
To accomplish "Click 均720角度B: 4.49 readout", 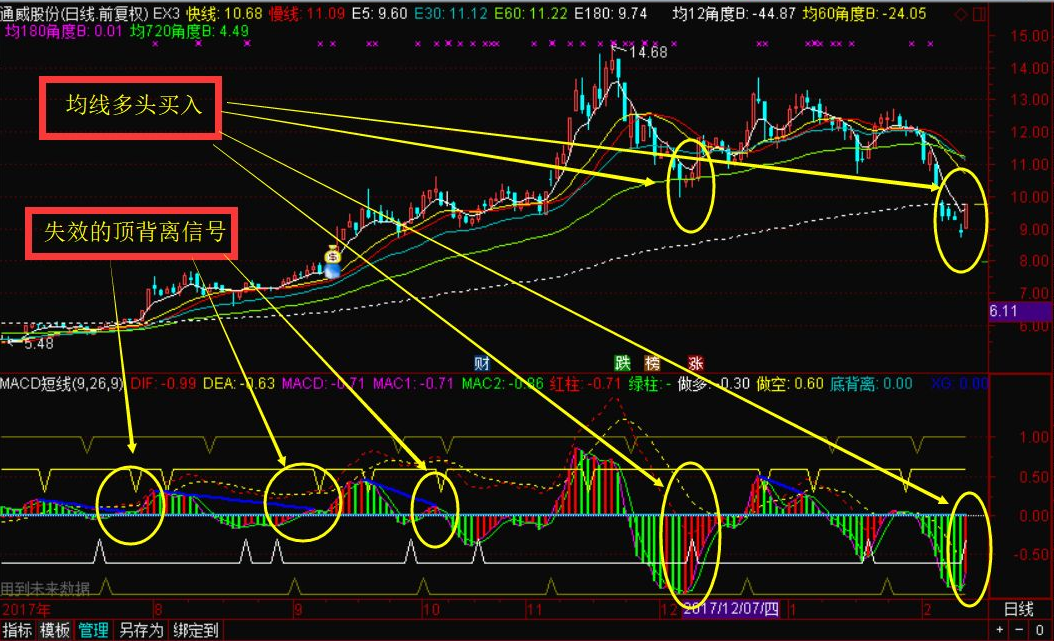I will 190,31.
